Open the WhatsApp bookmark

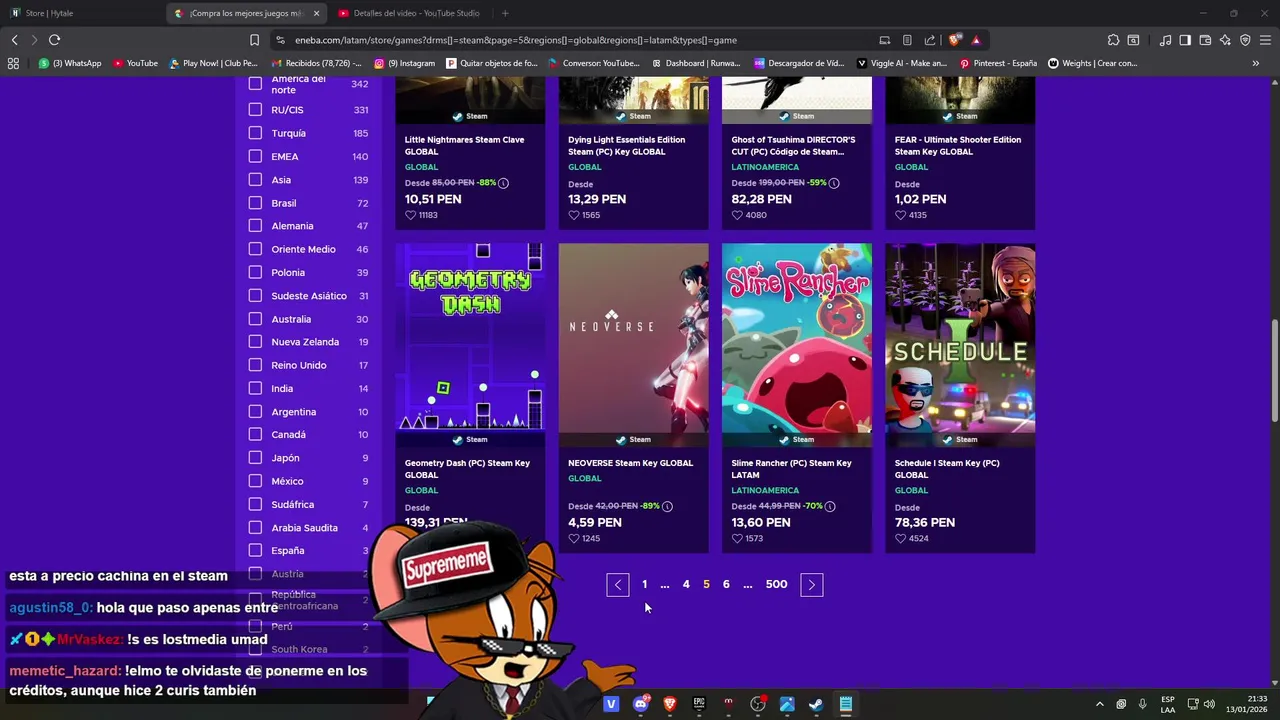coord(70,63)
